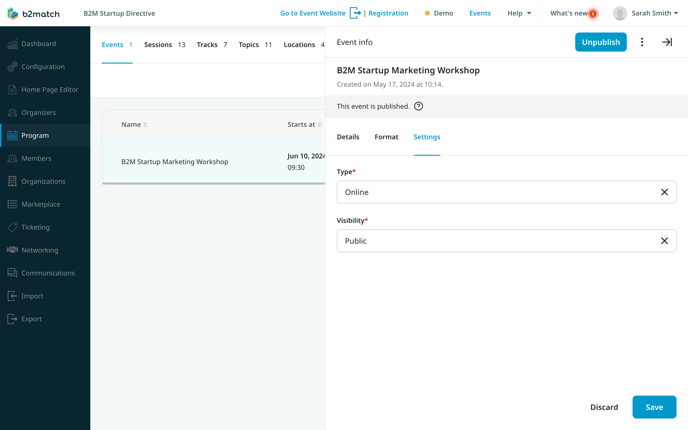The height and width of the screenshot is (430, 688).
Task: Clear the Type field value
Action: pos(664,192)
